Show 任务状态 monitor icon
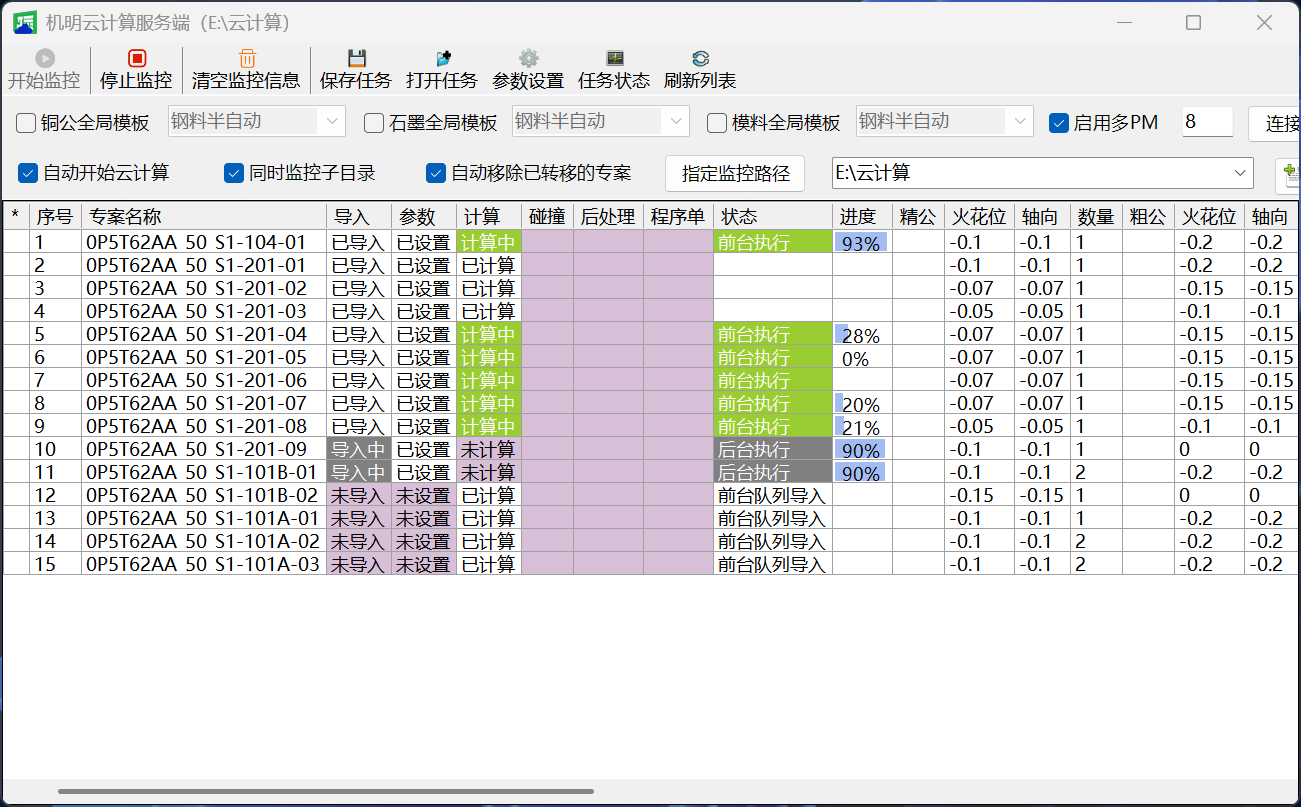1301x807 pixels. [614, 59]
